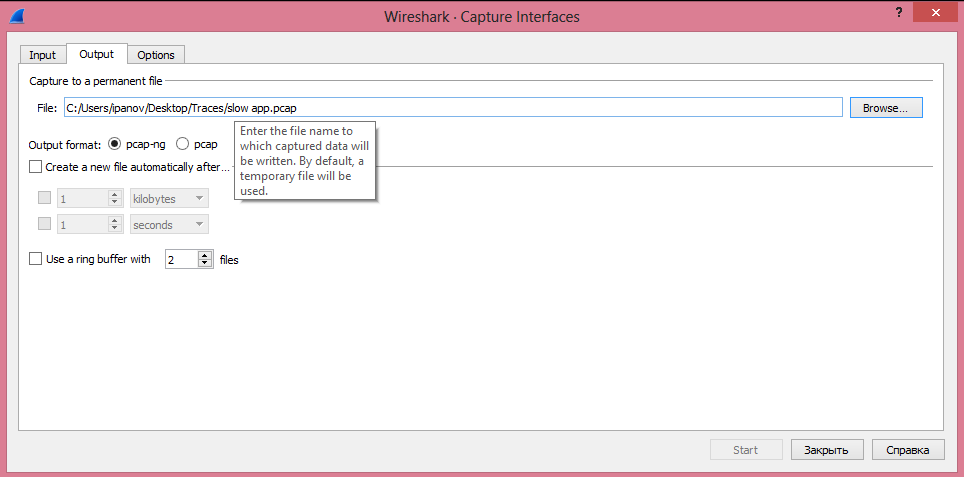Toggle the kilobytes file size checkbox
Viewport: 964px width, 477px height.
click(x=44, y=198)
